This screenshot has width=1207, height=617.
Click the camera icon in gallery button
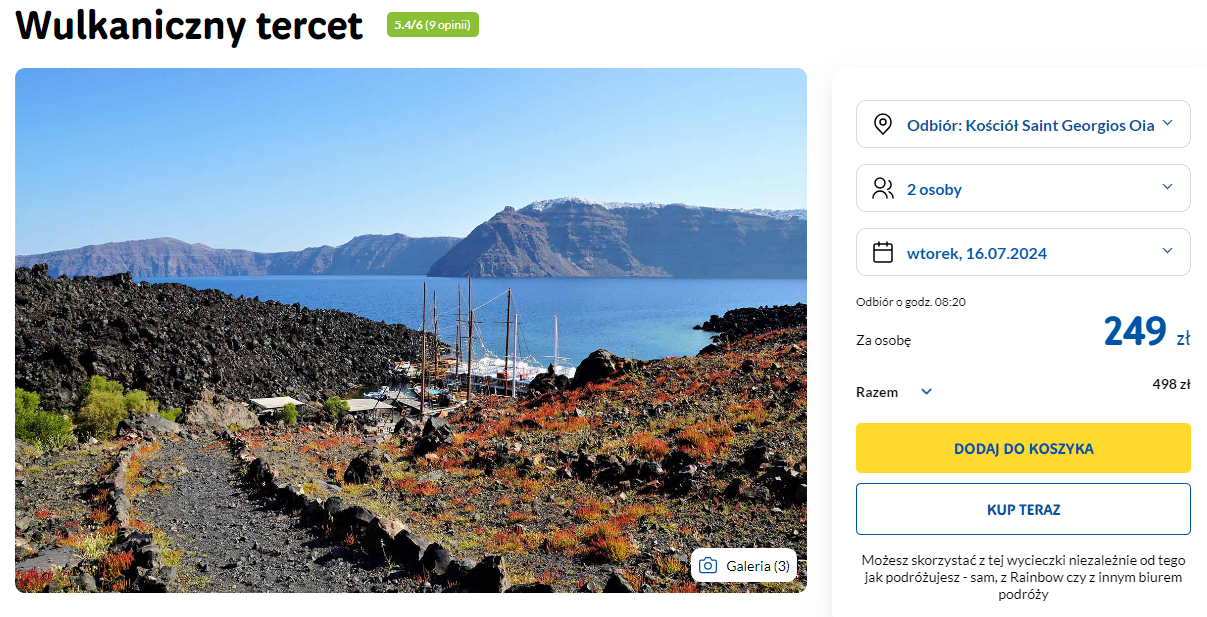point(708,566)
